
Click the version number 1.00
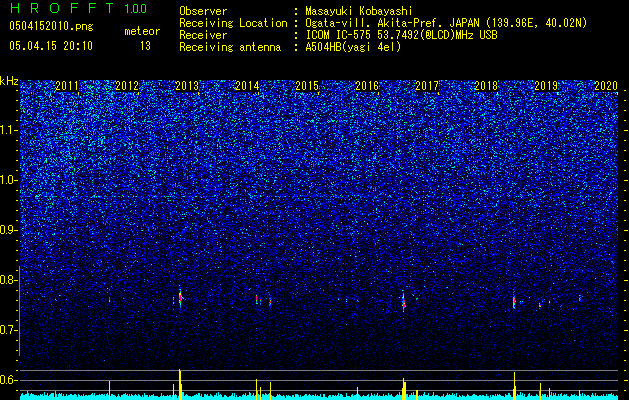[136, 9]
